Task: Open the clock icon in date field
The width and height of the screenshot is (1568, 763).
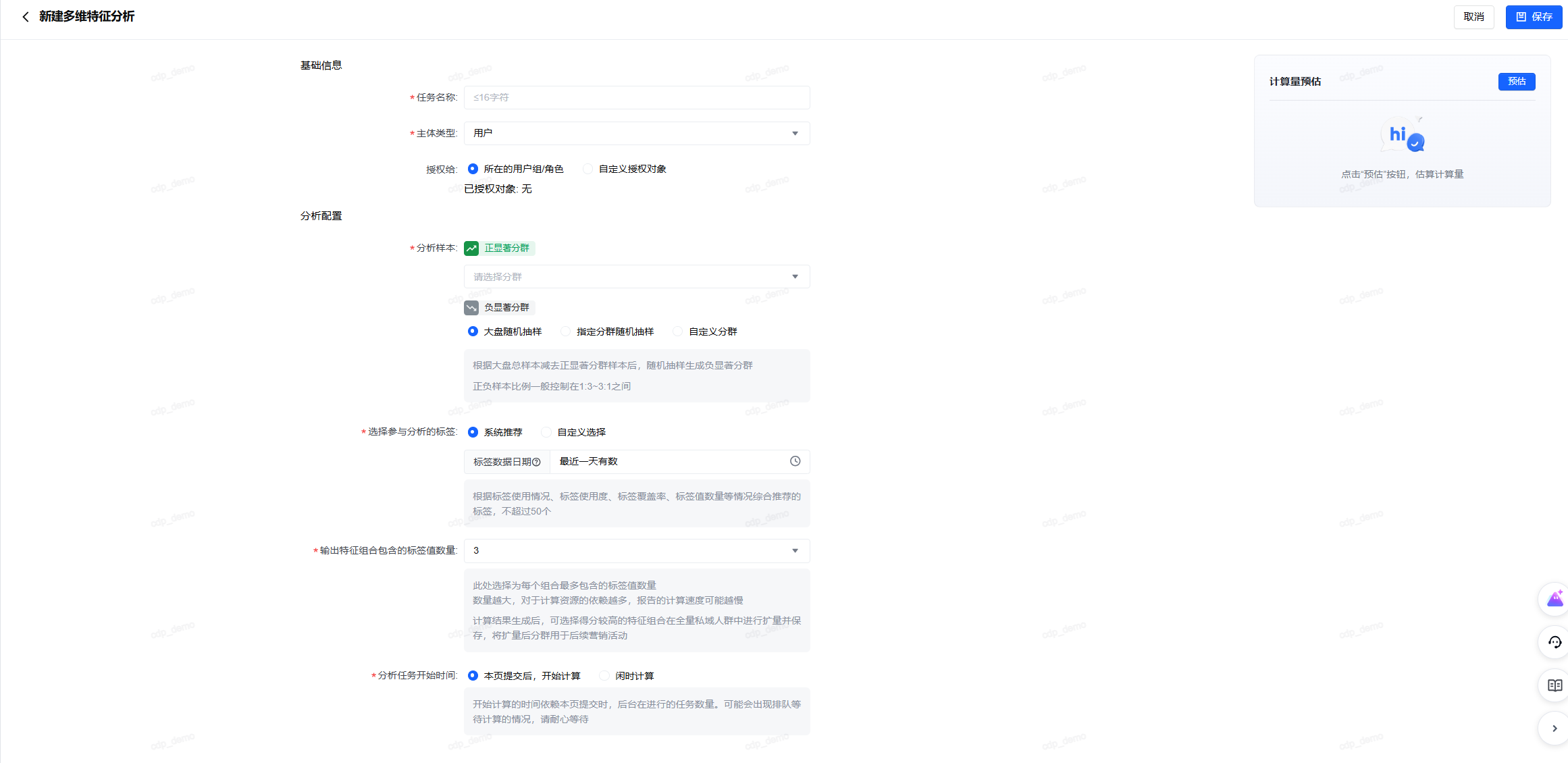Action: [795, 461]
